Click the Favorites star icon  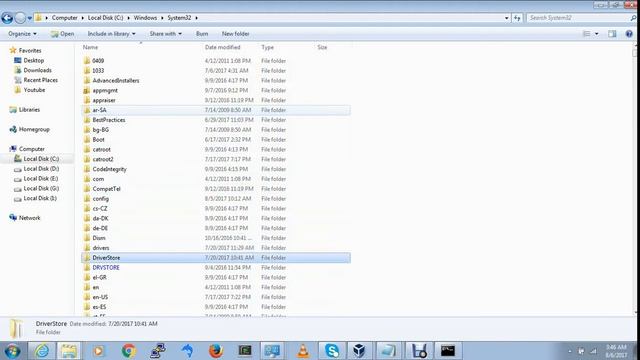click(x=13, y=50)
